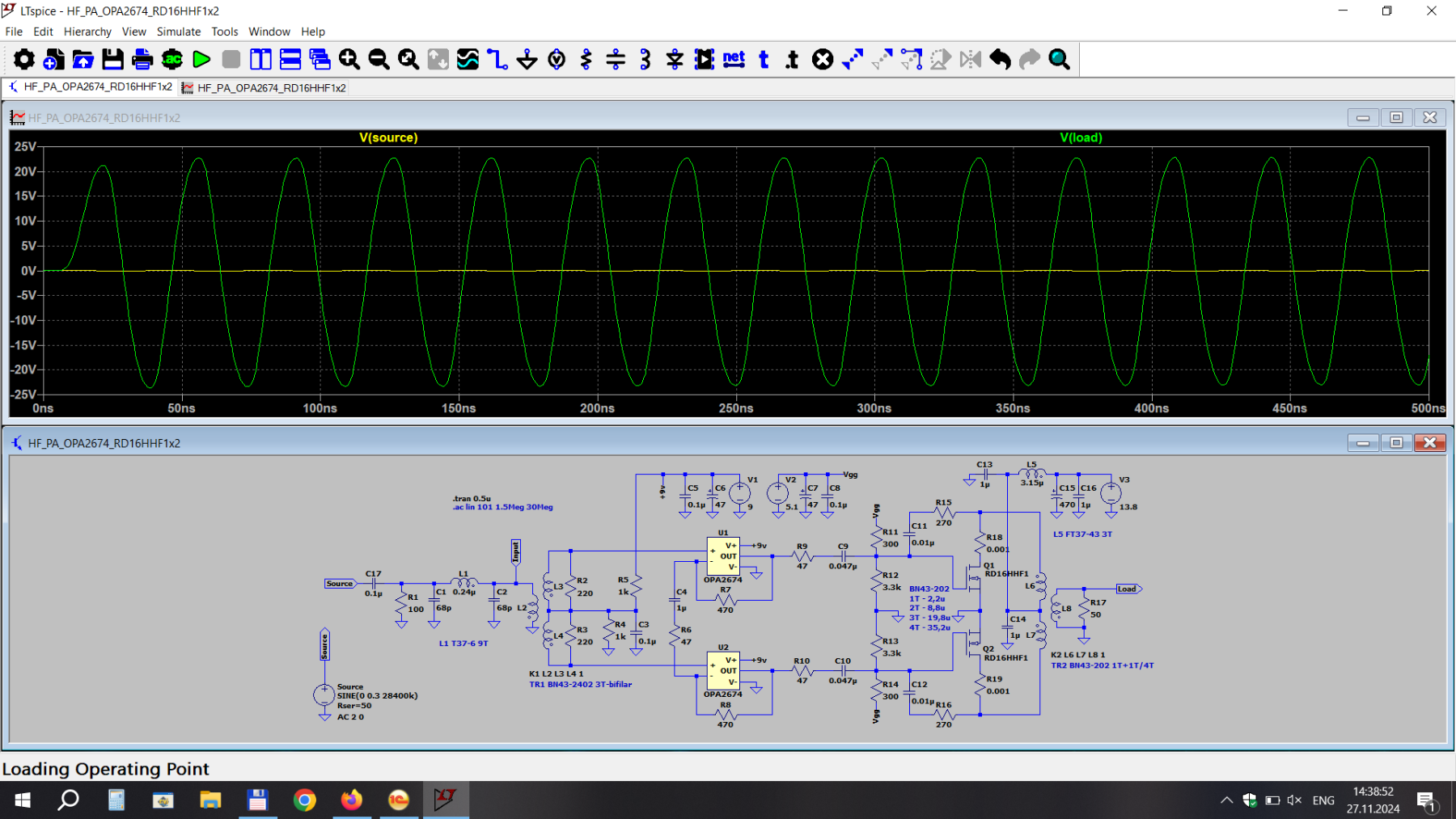
Task: Open the Tools menu
Action: click(x=225, y=32)
